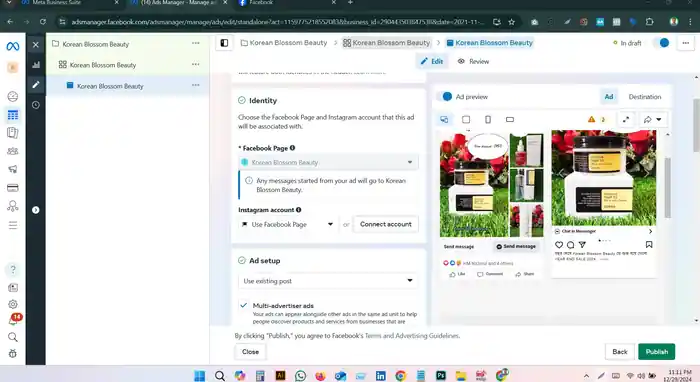Click the Meta logo icon
Screen dimensions: 700x382
tap(12, 46)
